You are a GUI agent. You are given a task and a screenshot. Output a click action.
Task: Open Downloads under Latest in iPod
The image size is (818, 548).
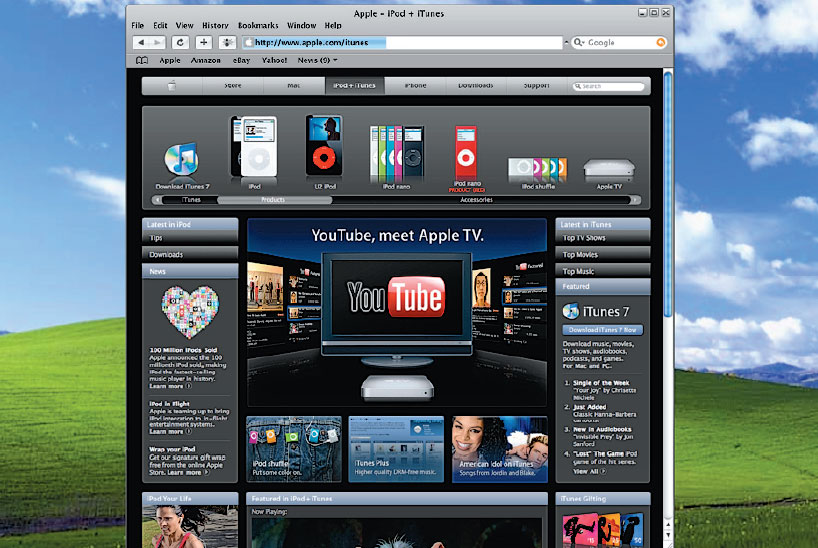190,255
